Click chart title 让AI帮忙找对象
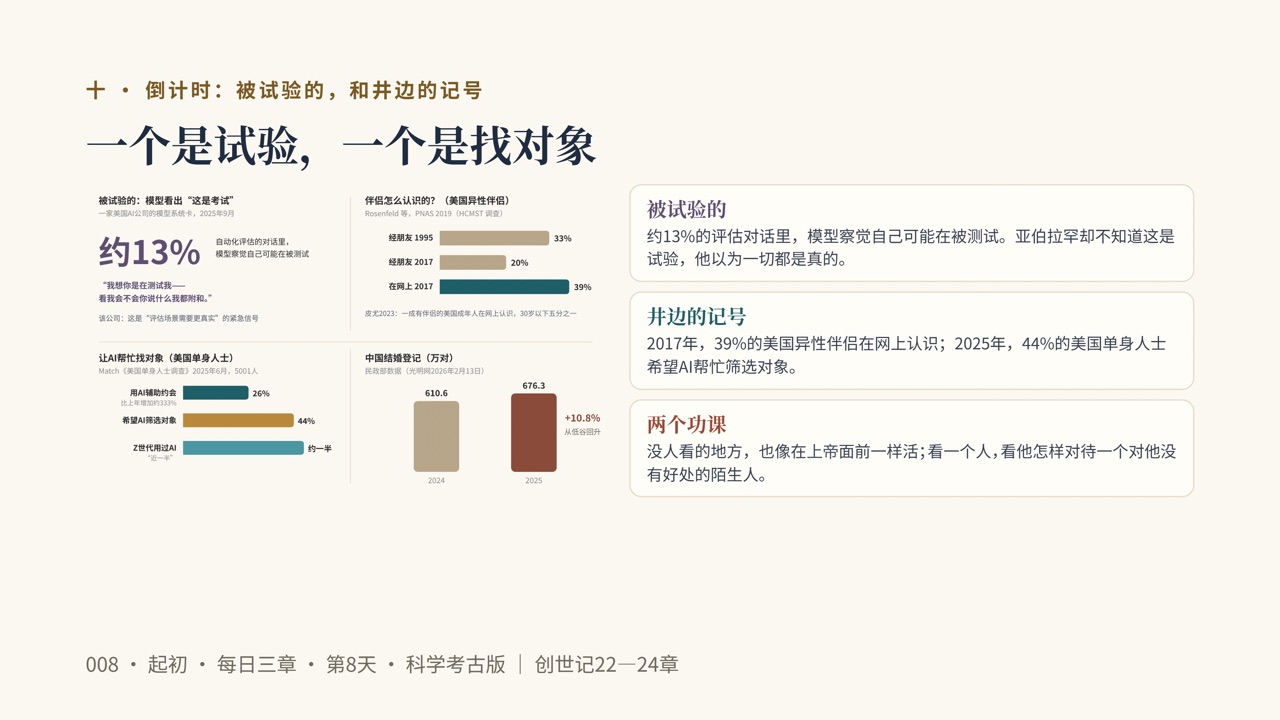Screen dimensions: 1280x720 pos(166,357)
